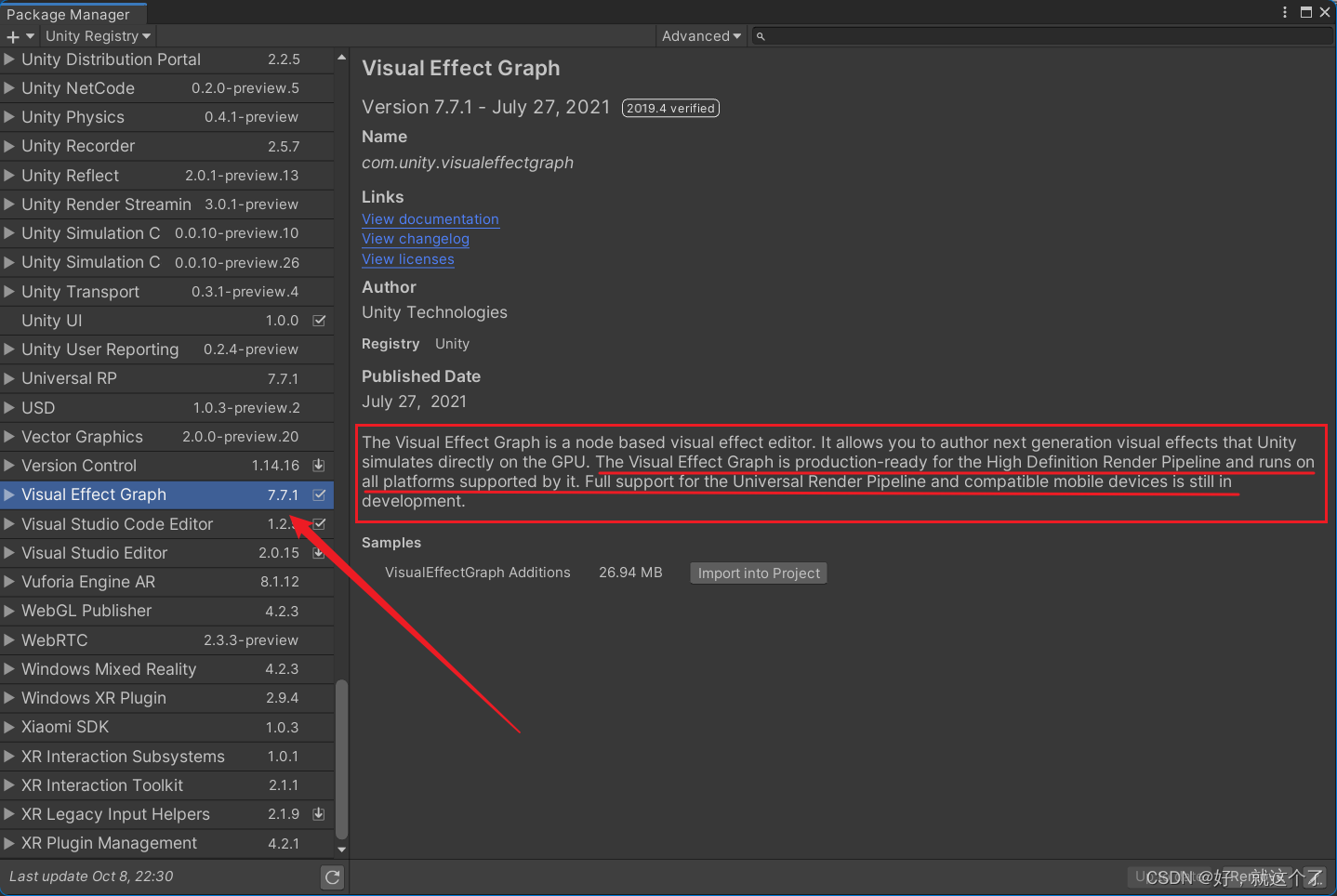This screenshot has height=896, width=1337.
Task: Expand the XR Plugin Management arrow
Action: 9,843
